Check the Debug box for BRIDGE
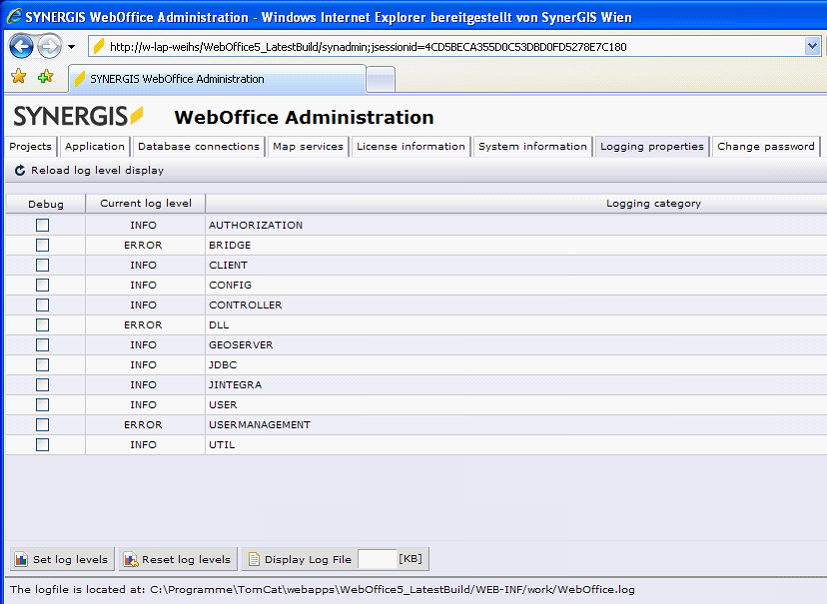This screenshot has height=604, width=827. (42, 245)
